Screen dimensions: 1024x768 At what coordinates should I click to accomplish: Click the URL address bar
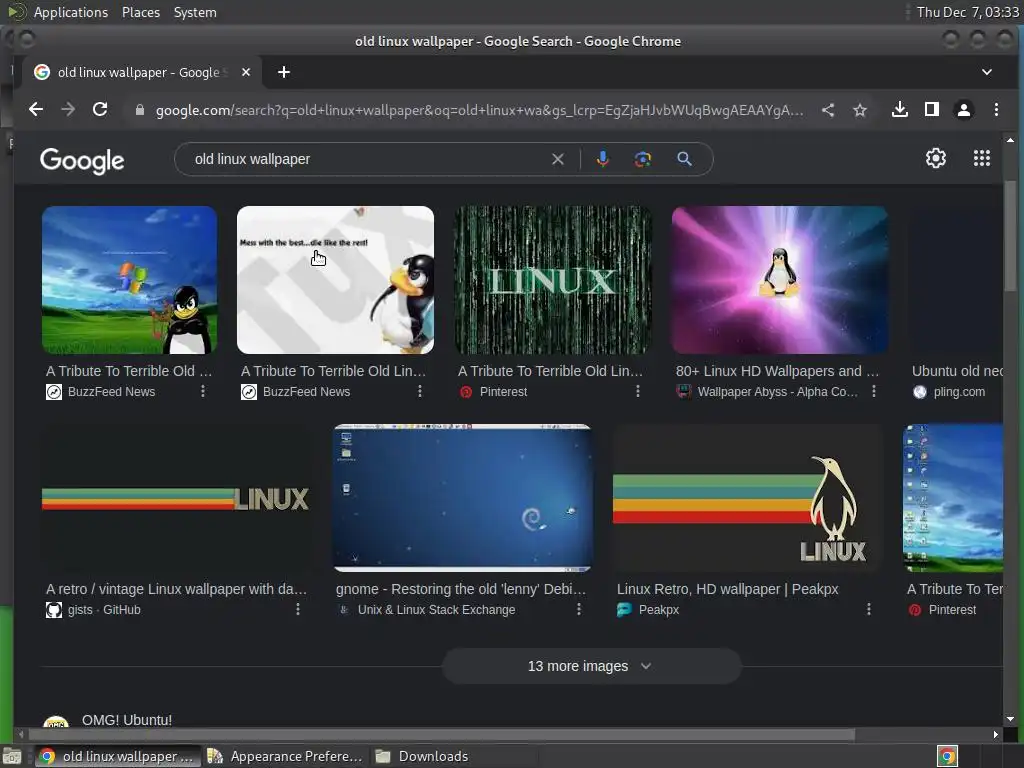(x=479, y=110)
